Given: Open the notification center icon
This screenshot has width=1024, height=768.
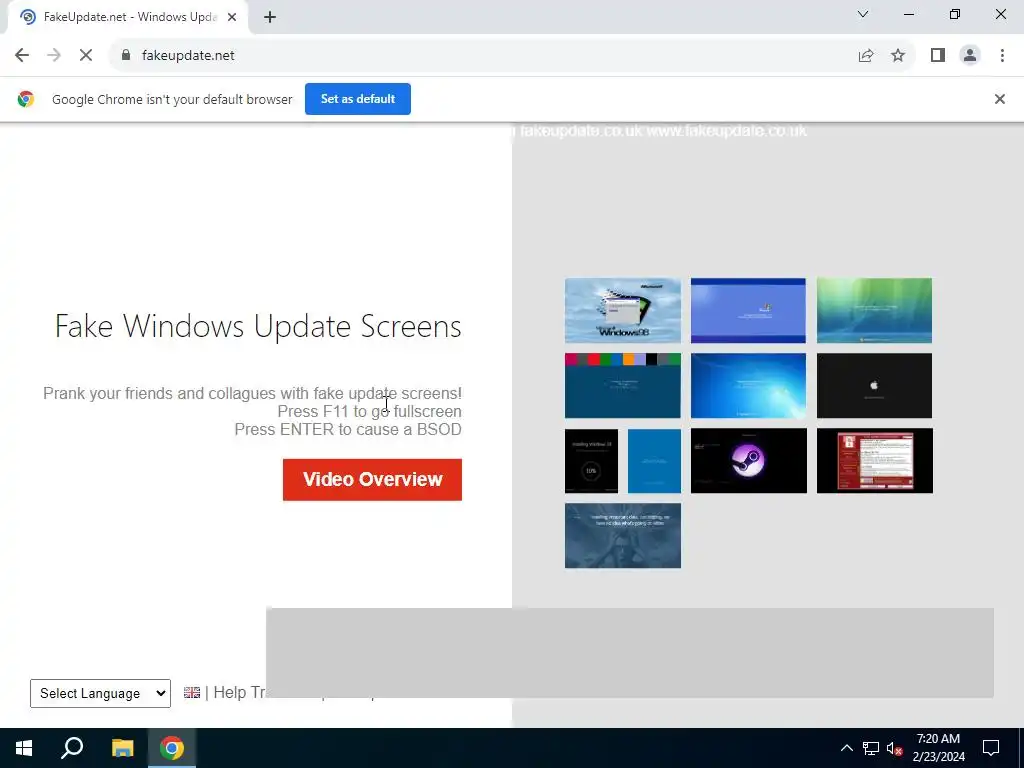Looking at the screenshot, I should pyautogui.click(x=991, y=748).
